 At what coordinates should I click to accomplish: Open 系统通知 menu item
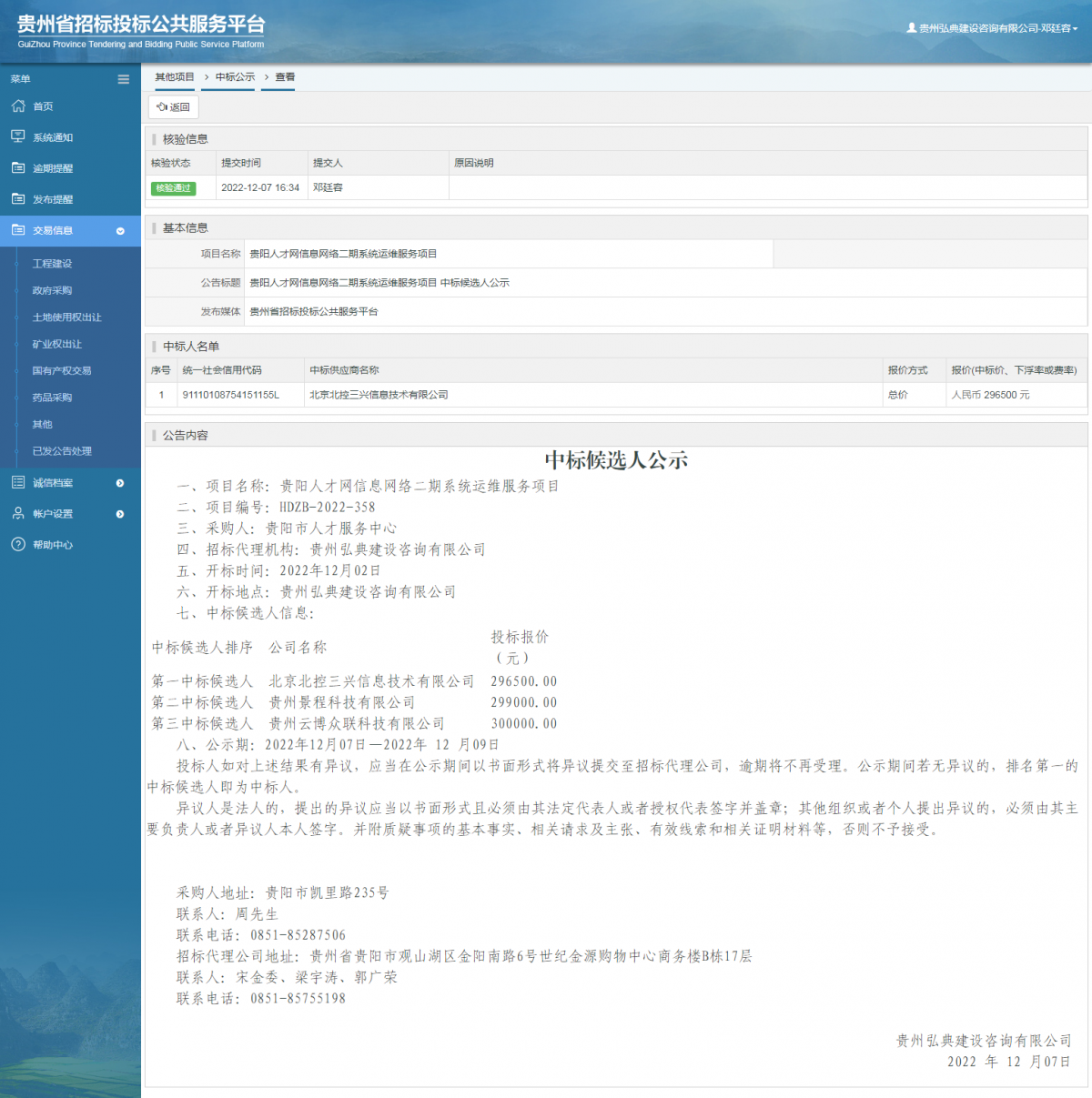click(53, 137)
